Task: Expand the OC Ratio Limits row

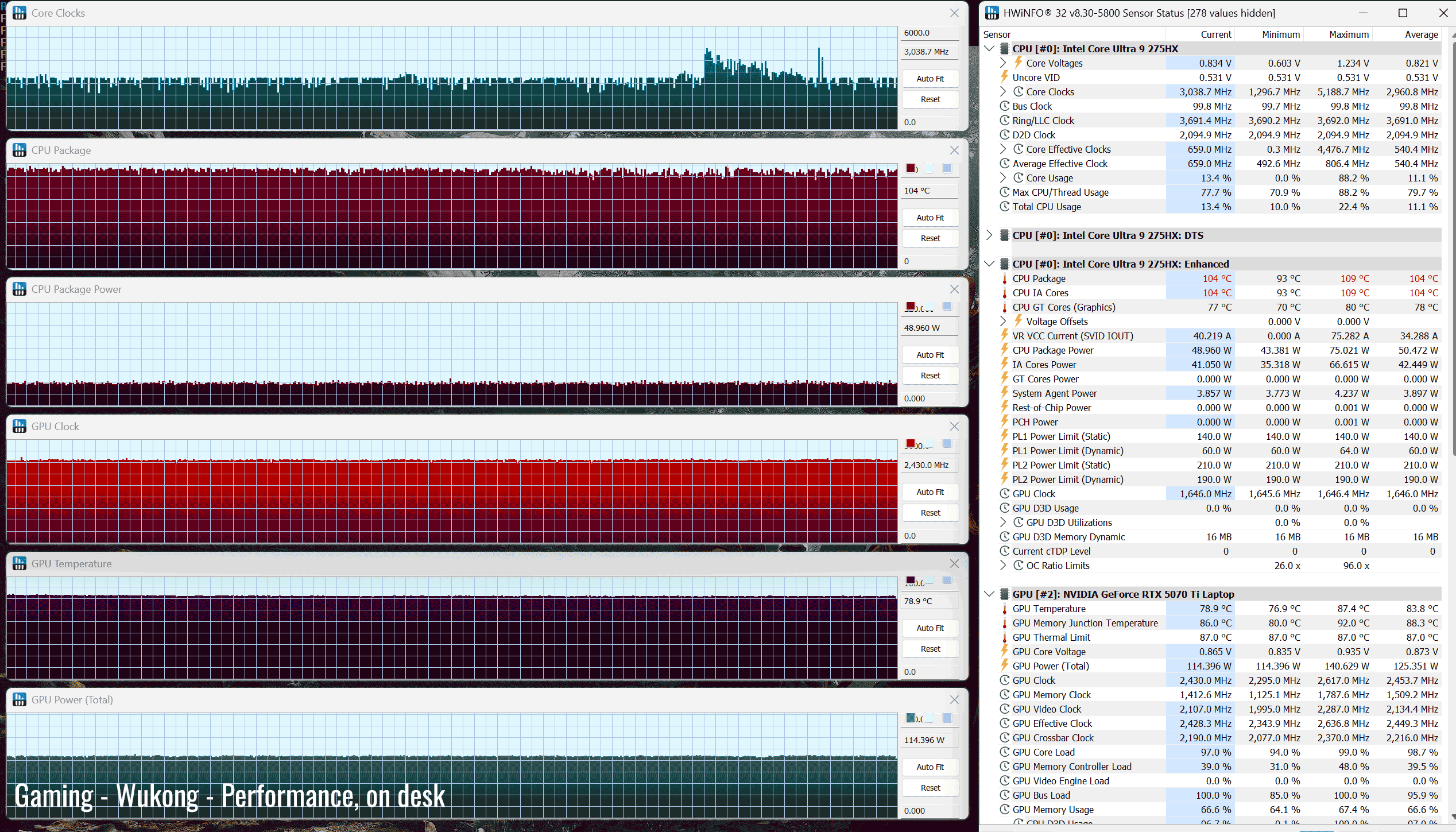Action: [1003, 566]
